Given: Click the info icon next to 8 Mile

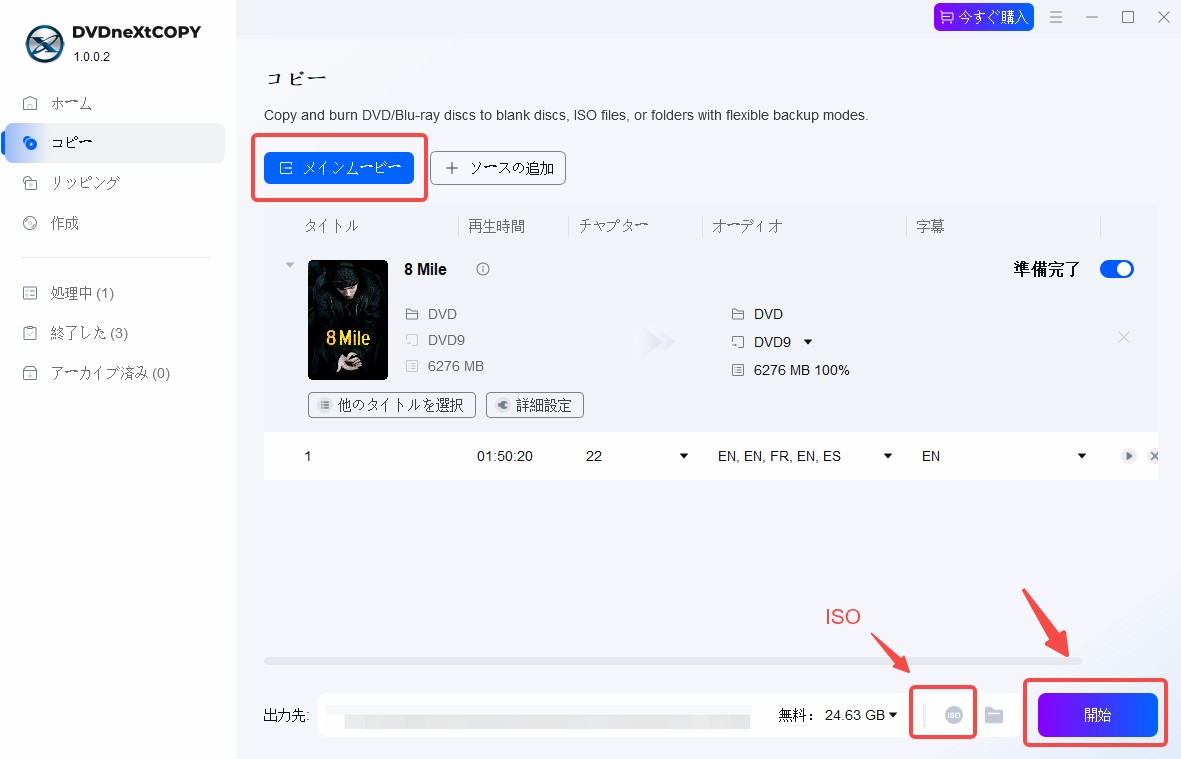Looking at the screenshot, I should coord(483,270).
